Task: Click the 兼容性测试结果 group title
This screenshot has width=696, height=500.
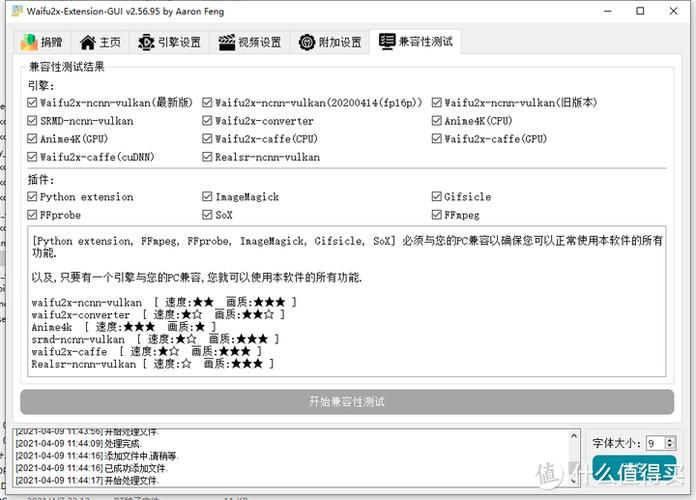Action: coord(67,67)
